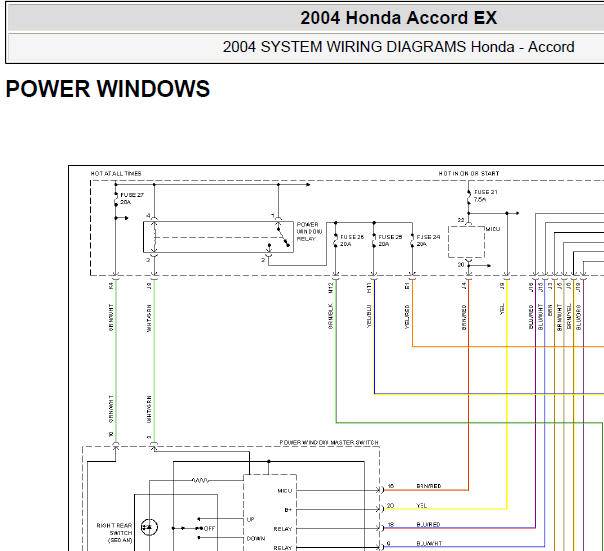Click the horizontal "YEL" wire label at pin 20

click(421, 506)
